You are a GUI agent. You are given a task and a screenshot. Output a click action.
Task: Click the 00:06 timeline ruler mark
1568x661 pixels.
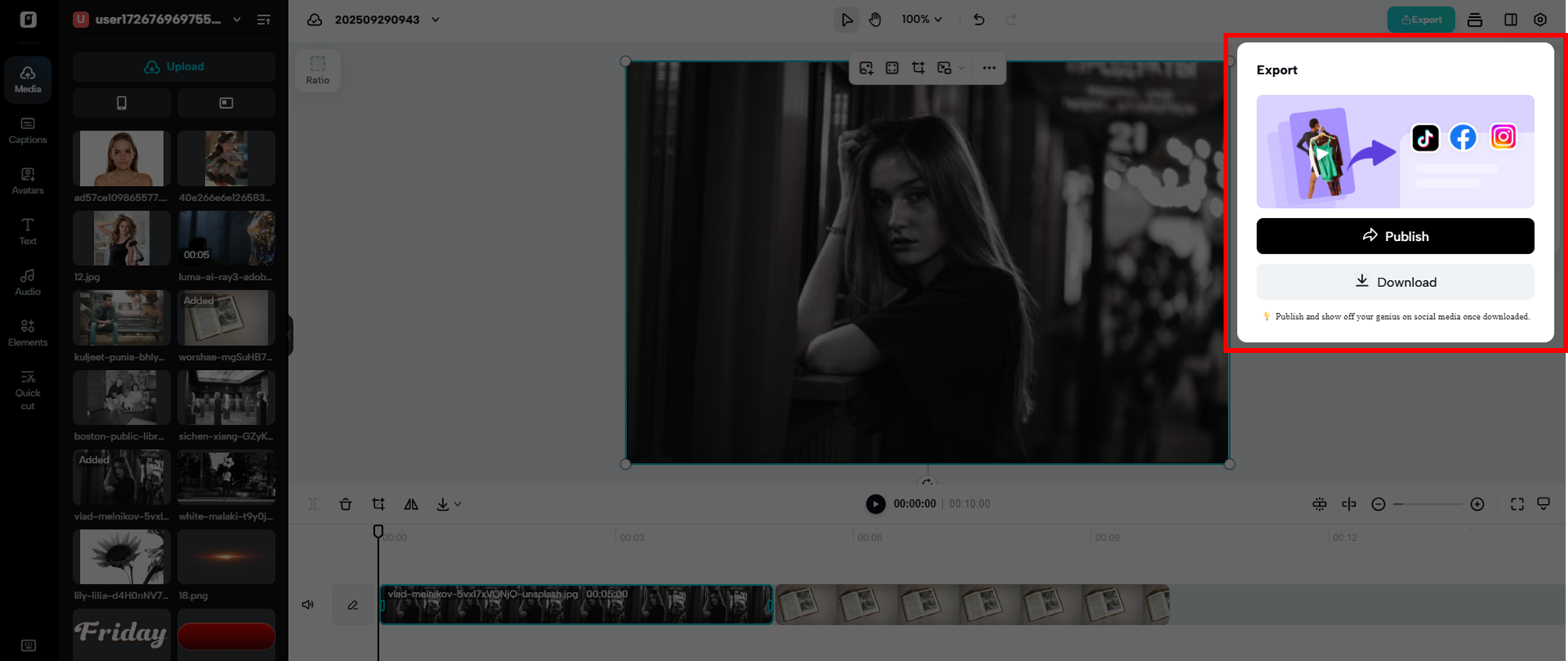pyautogui.click(x=869, y=537)
